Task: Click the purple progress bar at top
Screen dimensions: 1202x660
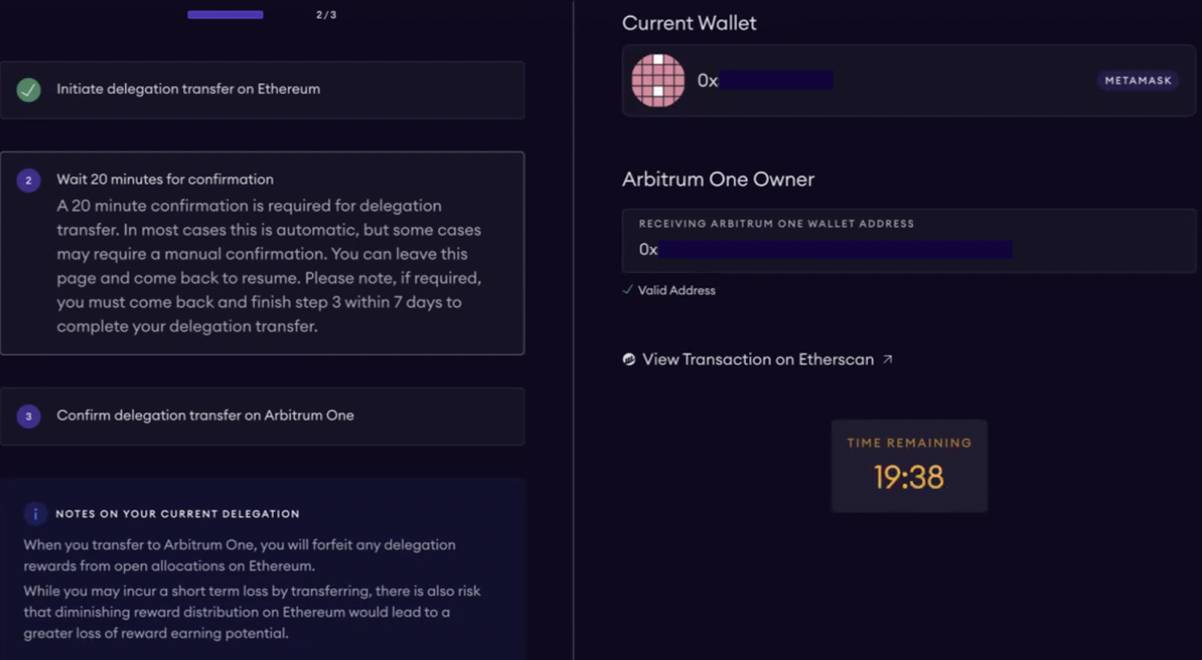Action: [225, 15]
